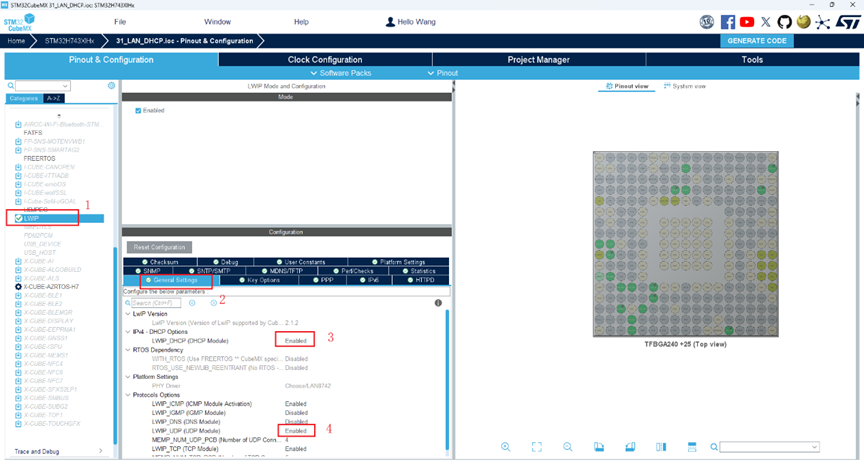Open the pin search combo box below the chip
This screenshot has width=864, height=464.
(x=769, y=447)
